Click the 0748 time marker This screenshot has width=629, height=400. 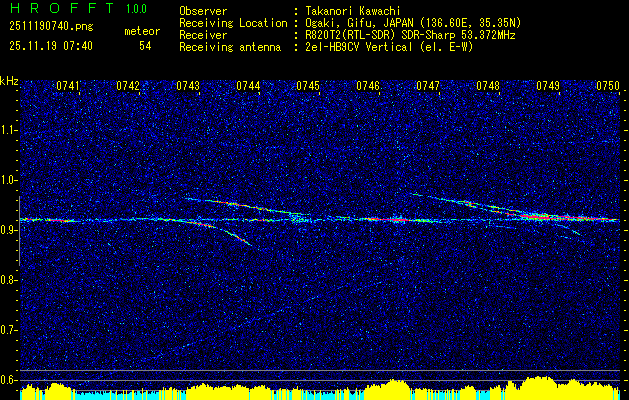click(x=488, y=86)
